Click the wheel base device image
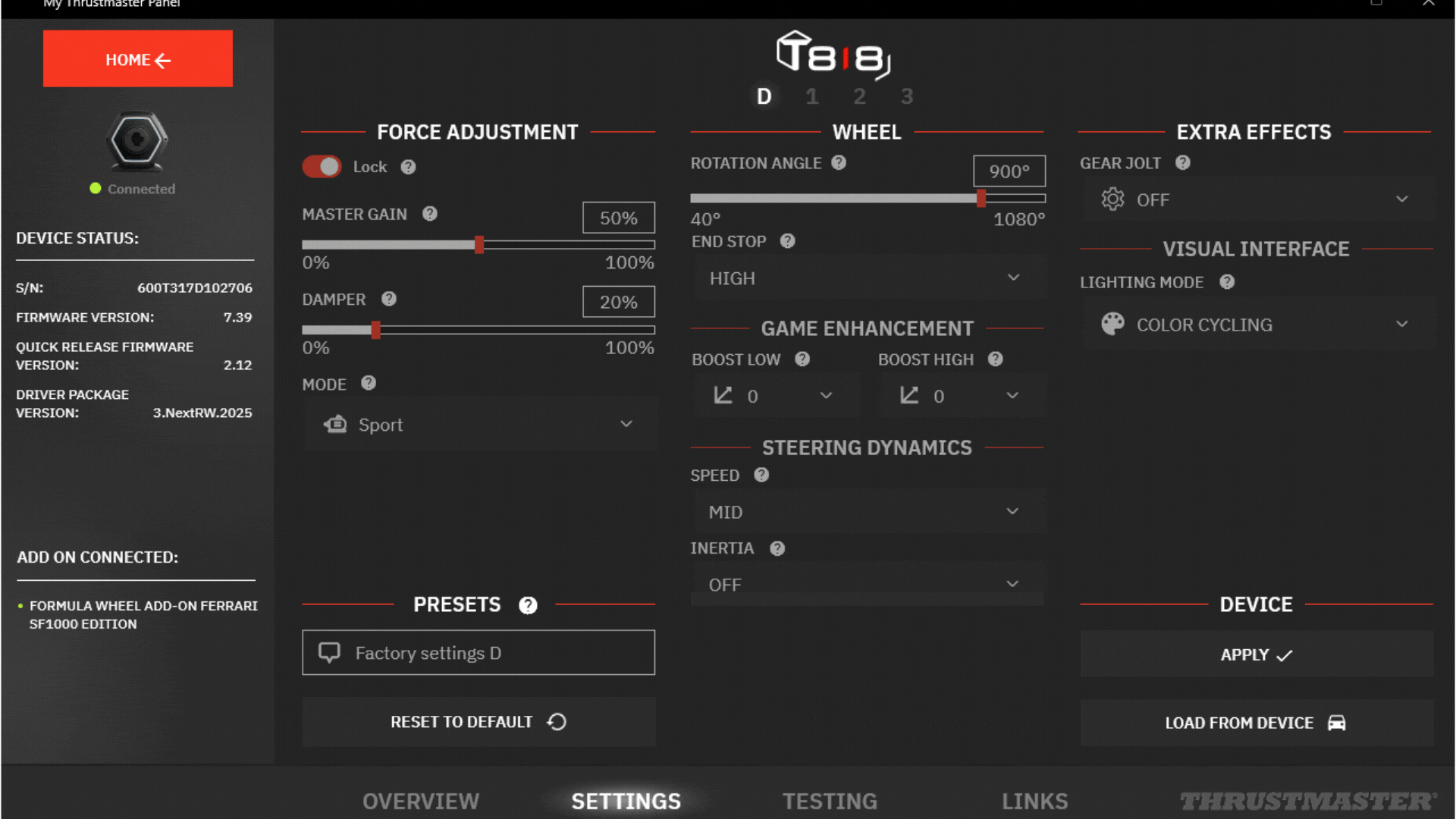The width and height of the screenshot is (1456, 819). pyautogui.click(x=136, y=141)
